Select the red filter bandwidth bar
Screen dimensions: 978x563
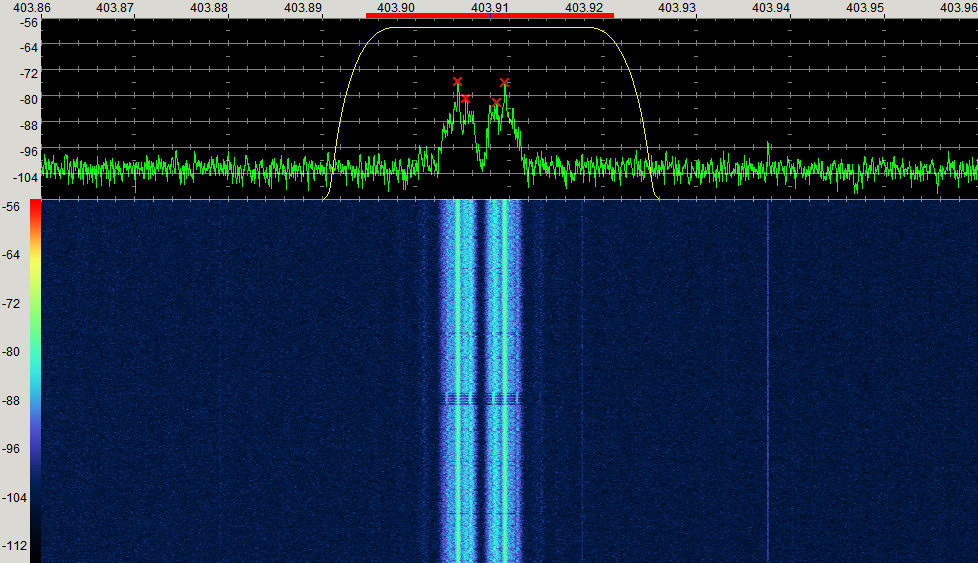pos(490,16)
